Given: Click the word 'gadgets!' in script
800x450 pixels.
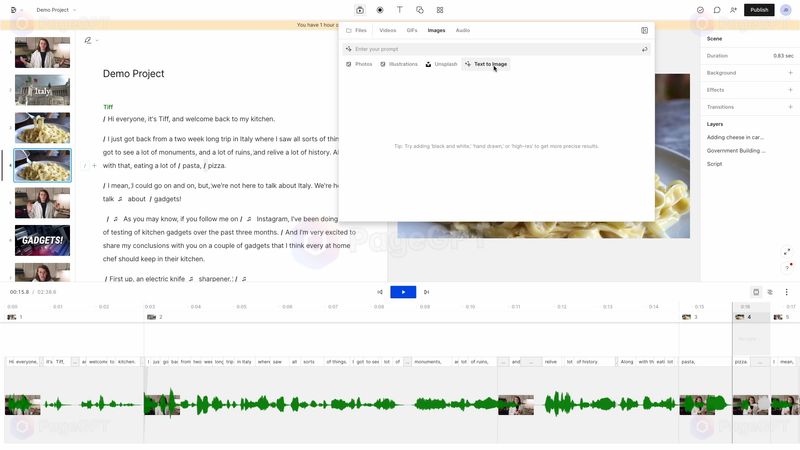Looking at the screenshot, I should tap(167, 199).
